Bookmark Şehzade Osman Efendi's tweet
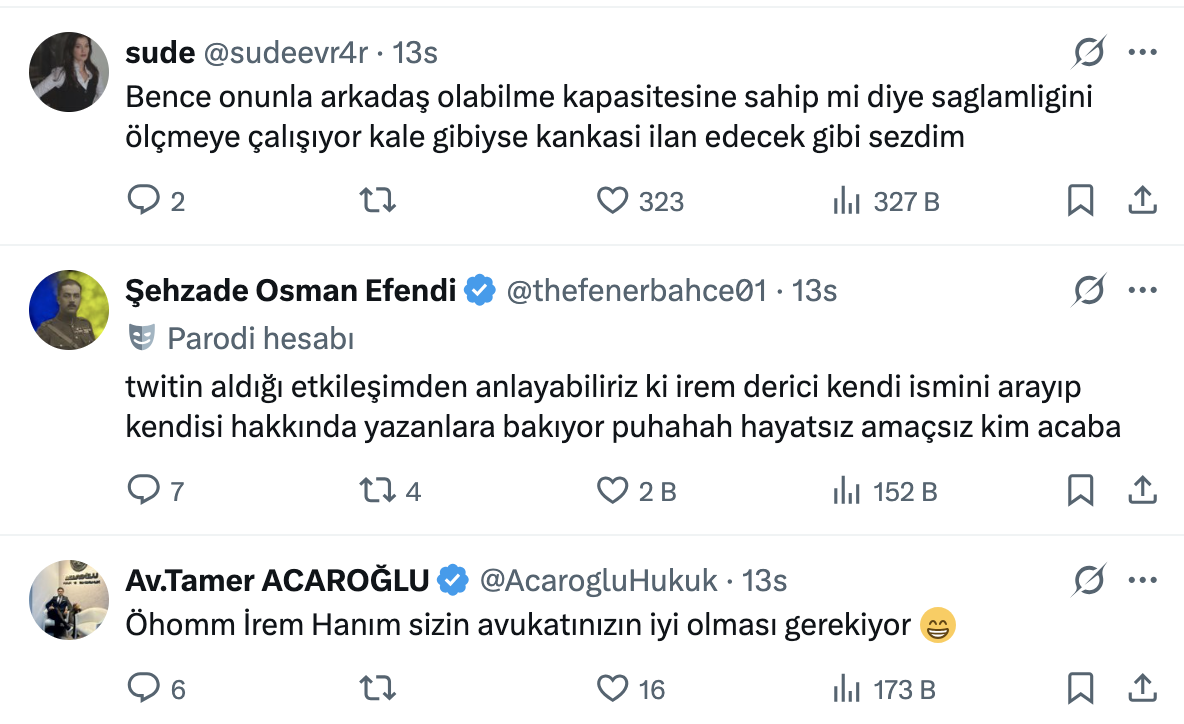This screenshot has height=724, width=1184. tap(1080, 490)
